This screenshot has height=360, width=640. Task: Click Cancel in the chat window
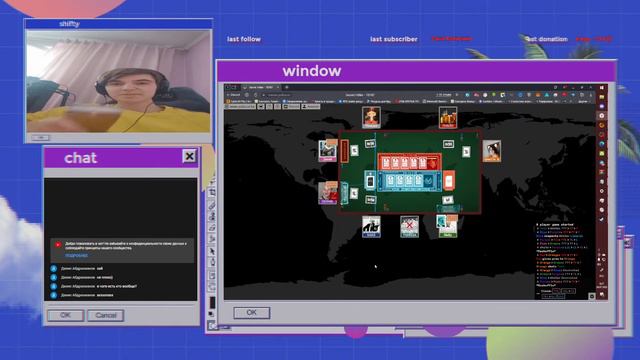point(106,315)
